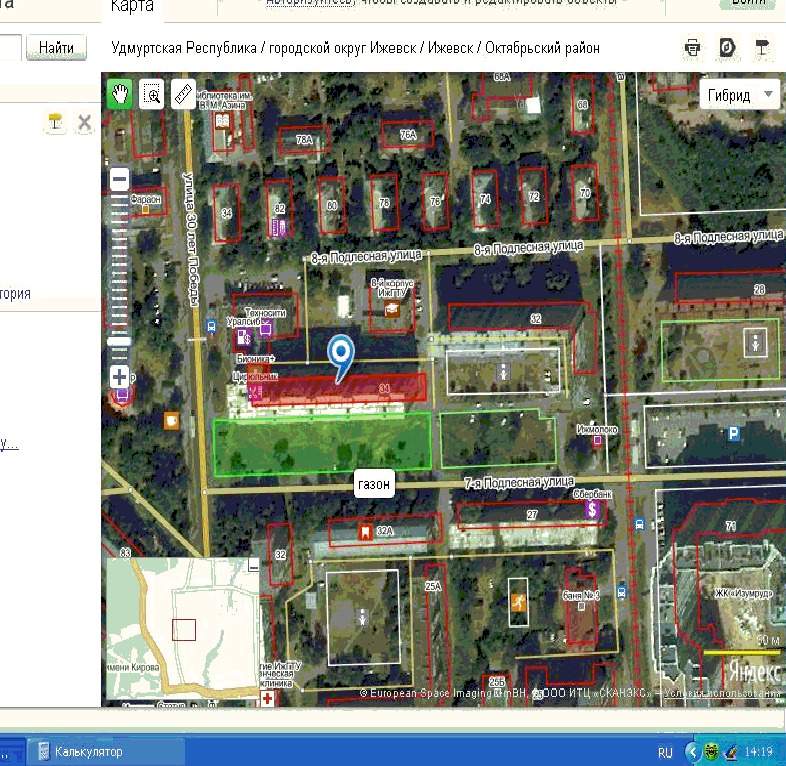Activate the zoom-to-area magnifier tool
Viewport: 786px width, 766px height.
coord(151,94)
